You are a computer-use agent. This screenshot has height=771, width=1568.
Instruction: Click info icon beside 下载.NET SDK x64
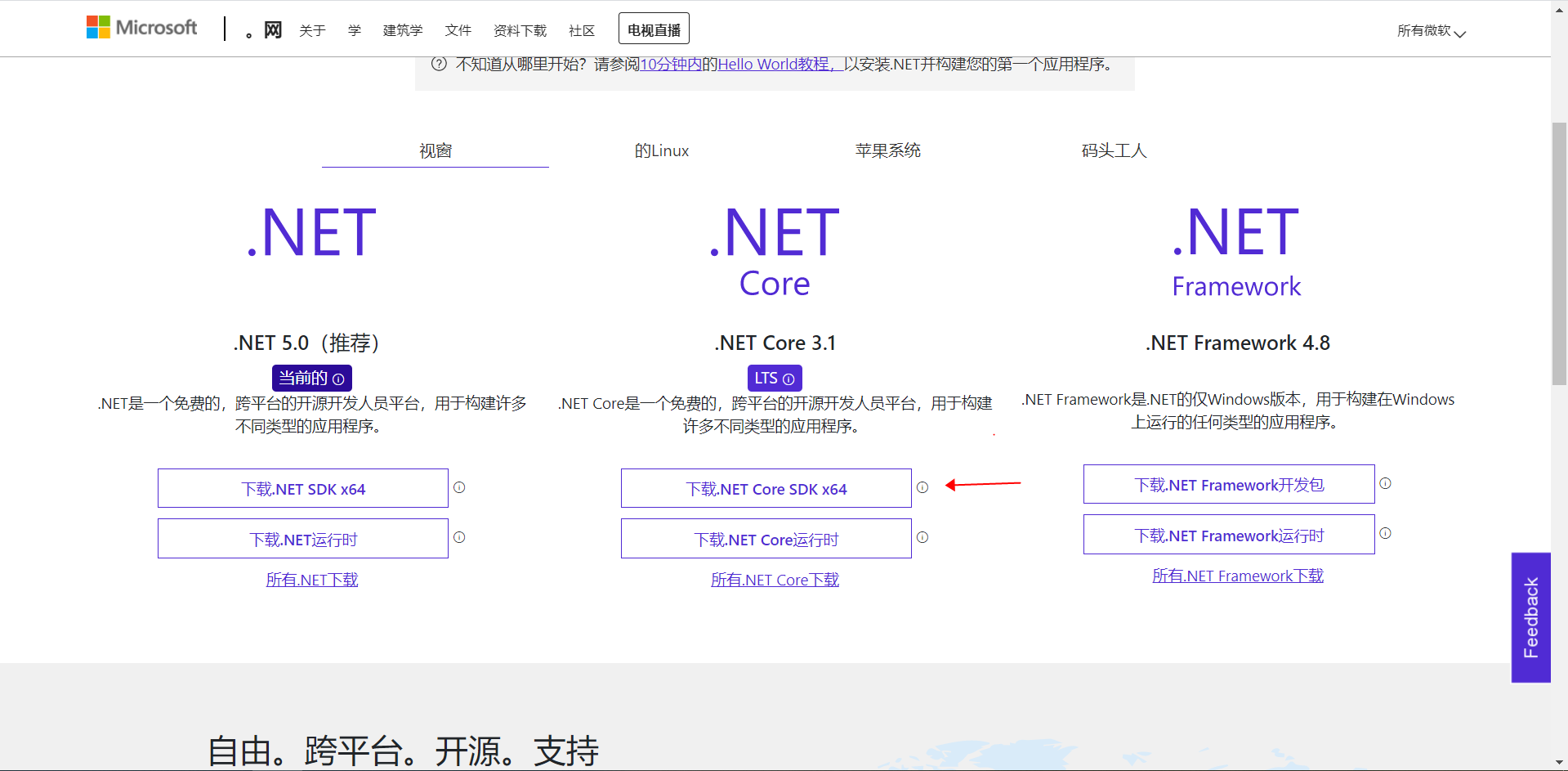click(x=459, y=487)
